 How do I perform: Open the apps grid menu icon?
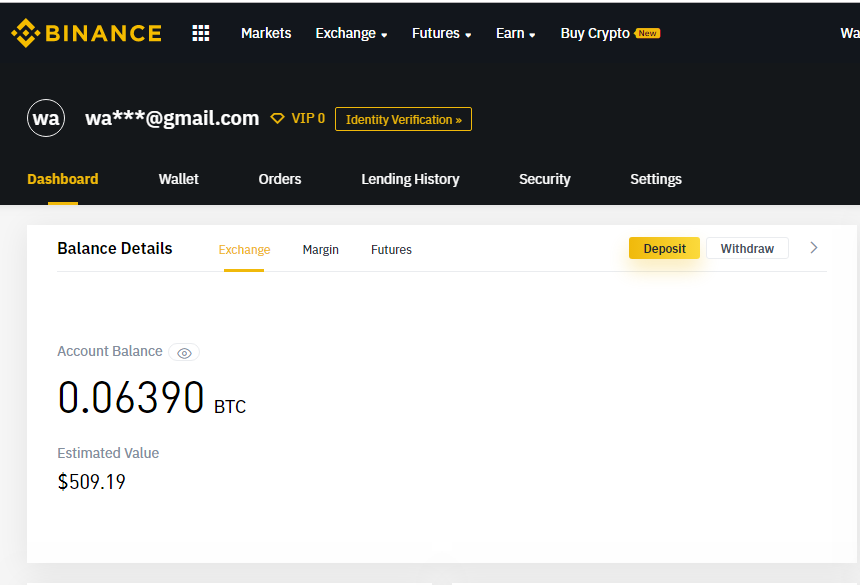(201, 33)
